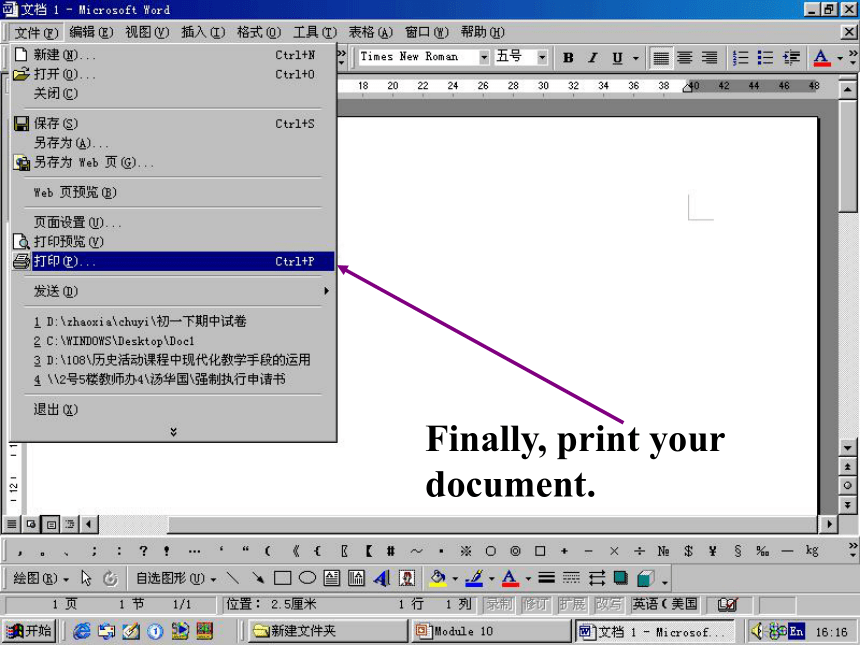Click the Vertical Text Box tool
This screenshot has height=645, width=860.
pyautogui.click(x=357, y=578)
